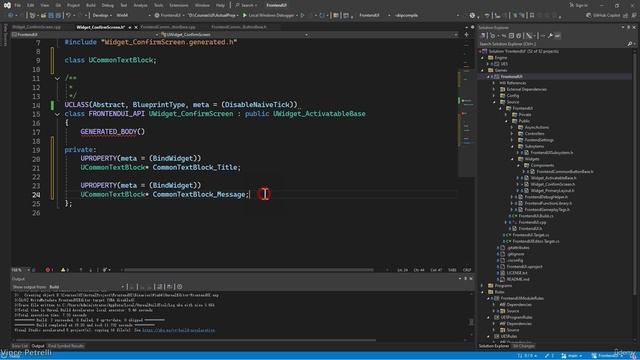Open the editor zoom level dropdown

(20, 270)
